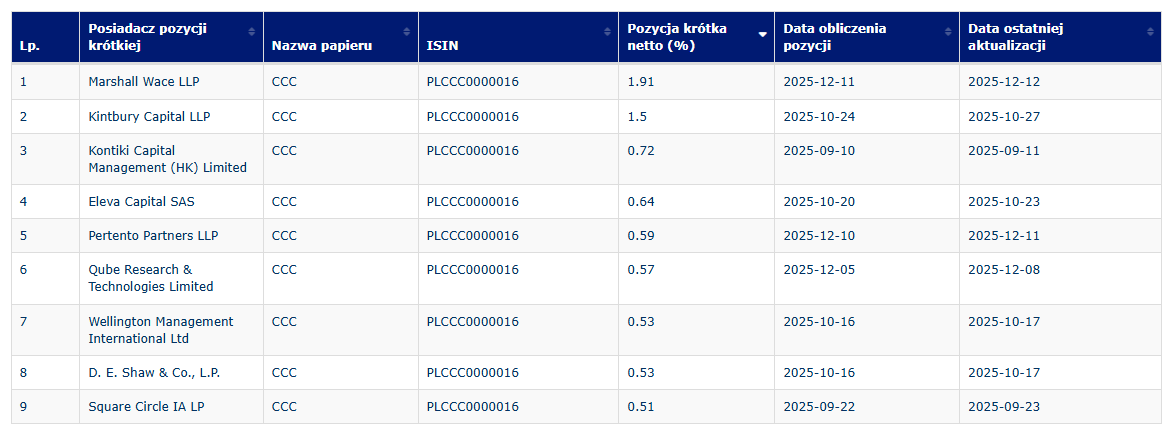Click last update date 2025-10-27

[1004, 117]
